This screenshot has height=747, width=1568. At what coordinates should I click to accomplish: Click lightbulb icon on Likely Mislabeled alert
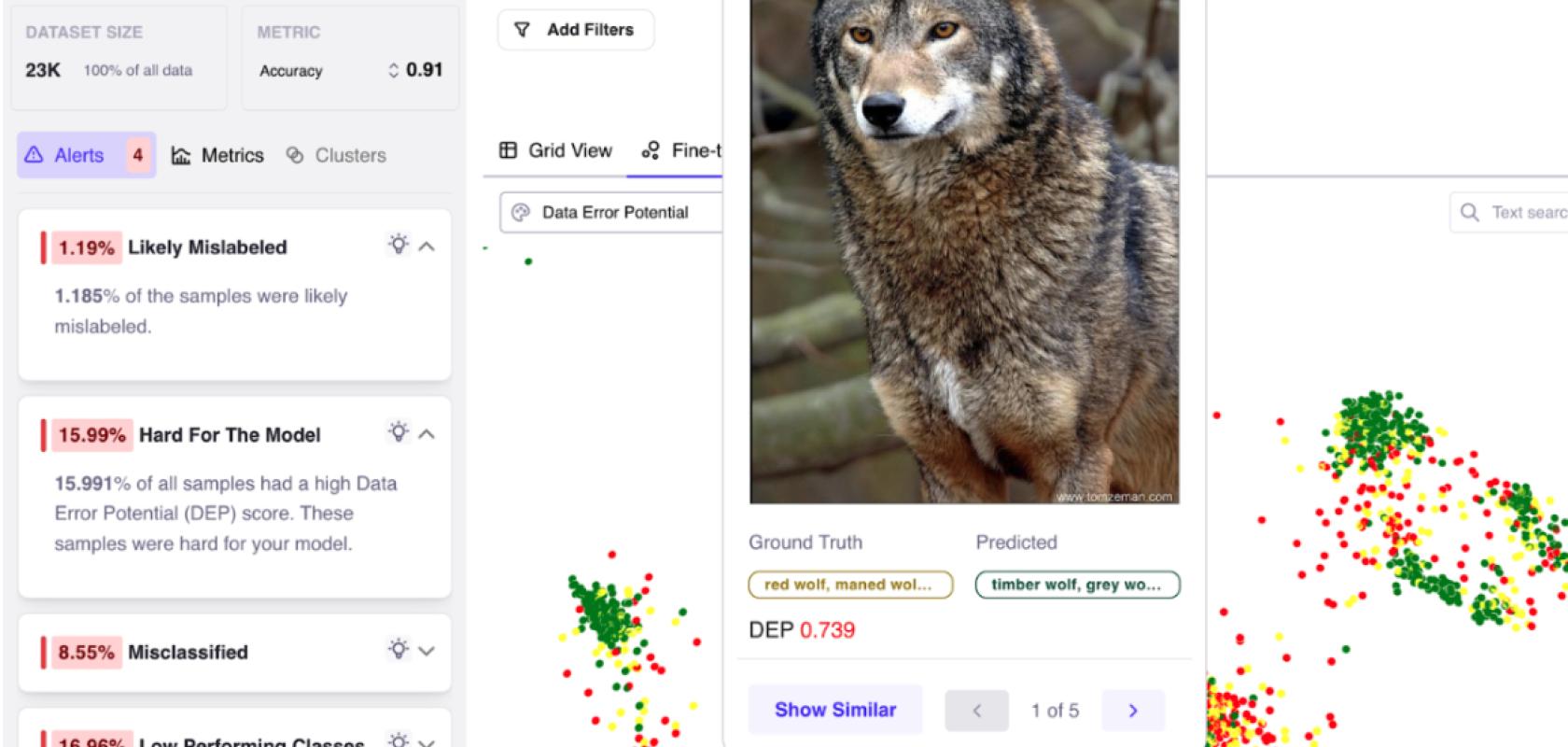pos(399,245)
